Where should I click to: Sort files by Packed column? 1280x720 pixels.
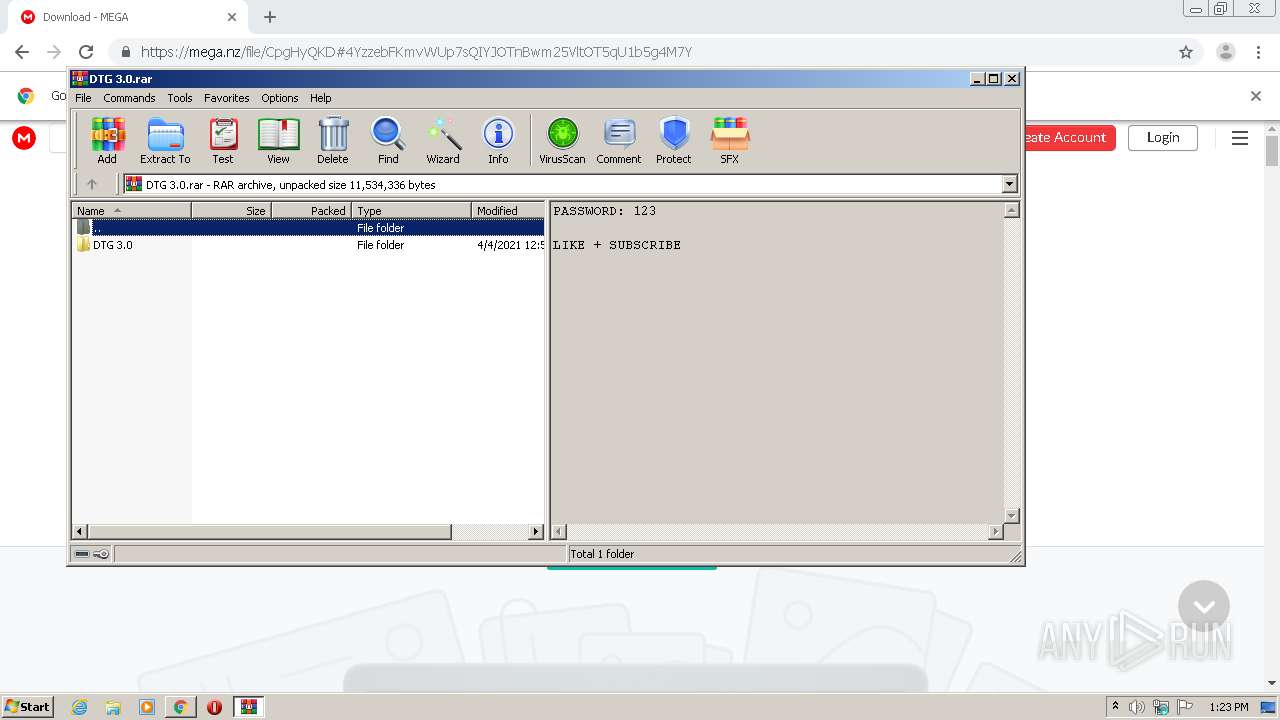[x=311, y=211]
